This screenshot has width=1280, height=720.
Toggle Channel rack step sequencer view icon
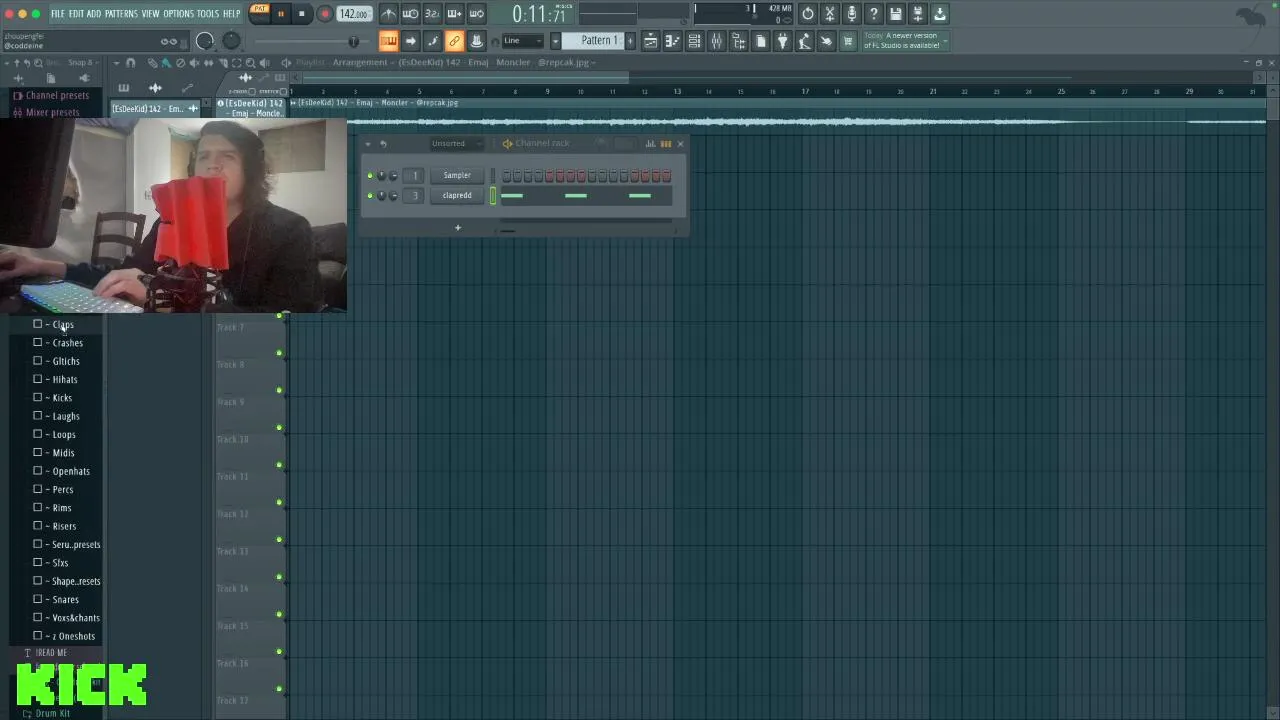(666, 144)
